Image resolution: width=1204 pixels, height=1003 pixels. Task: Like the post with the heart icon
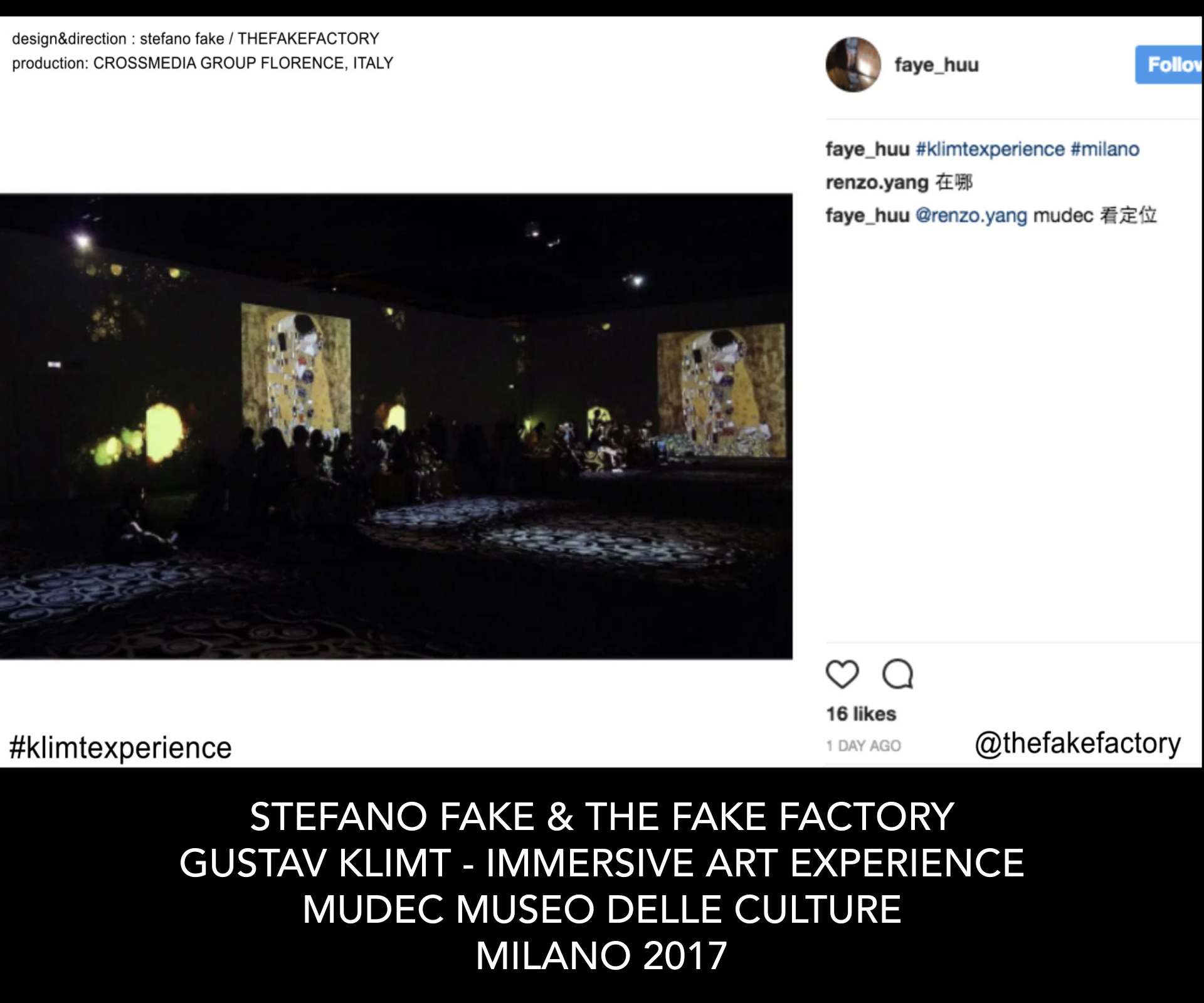click(842, 675)
